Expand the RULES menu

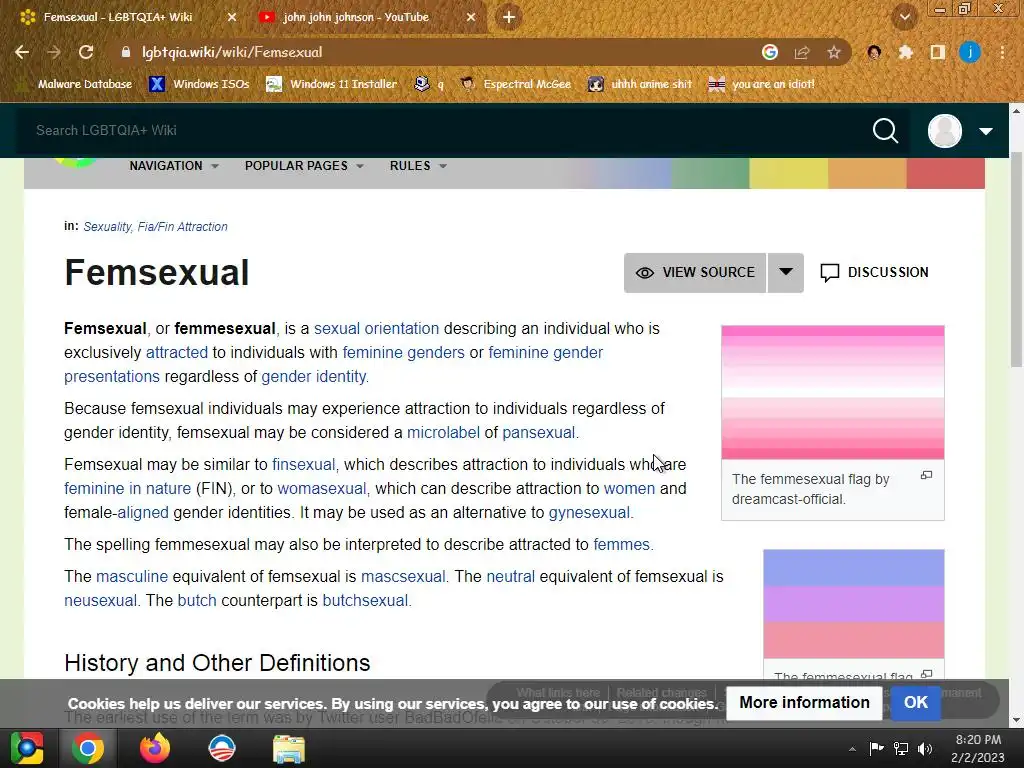[x=418, y=166]
